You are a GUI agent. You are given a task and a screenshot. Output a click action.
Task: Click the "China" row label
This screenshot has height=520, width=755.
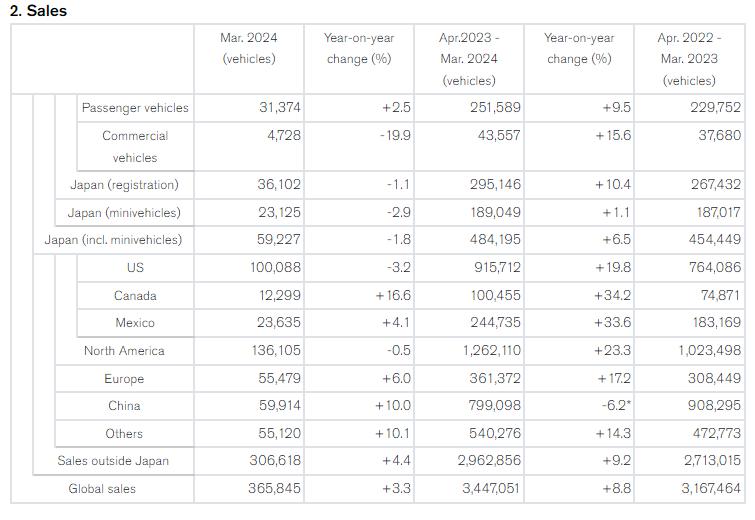[x=124, y=406]
